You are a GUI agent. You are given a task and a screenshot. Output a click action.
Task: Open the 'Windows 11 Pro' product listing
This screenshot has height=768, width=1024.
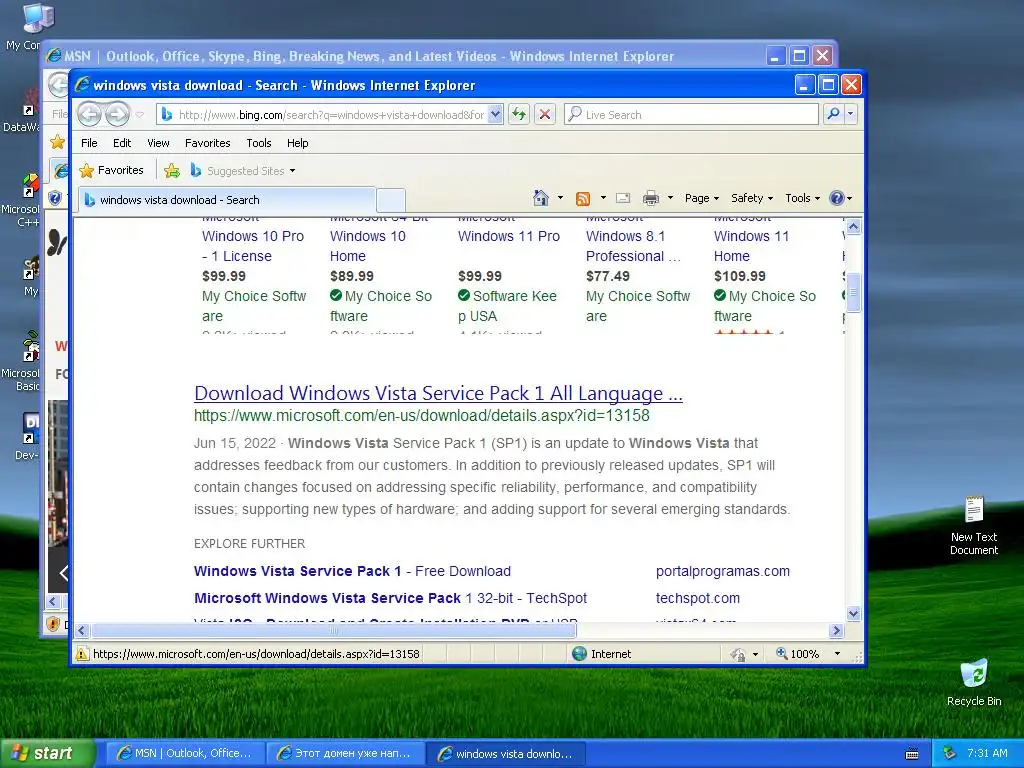[x=509, y=236]
